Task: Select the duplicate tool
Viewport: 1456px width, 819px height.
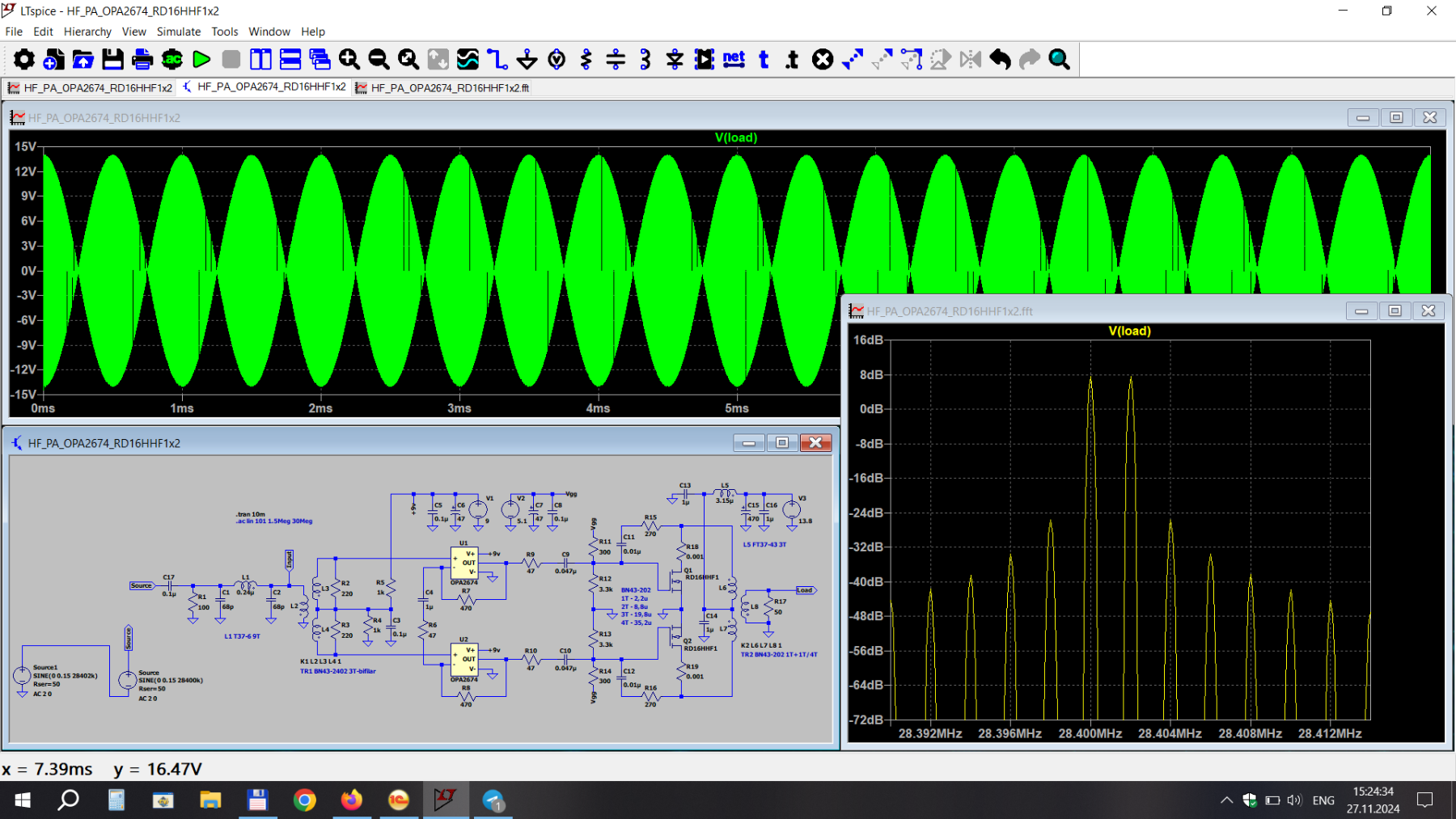Action: (853, 59)
